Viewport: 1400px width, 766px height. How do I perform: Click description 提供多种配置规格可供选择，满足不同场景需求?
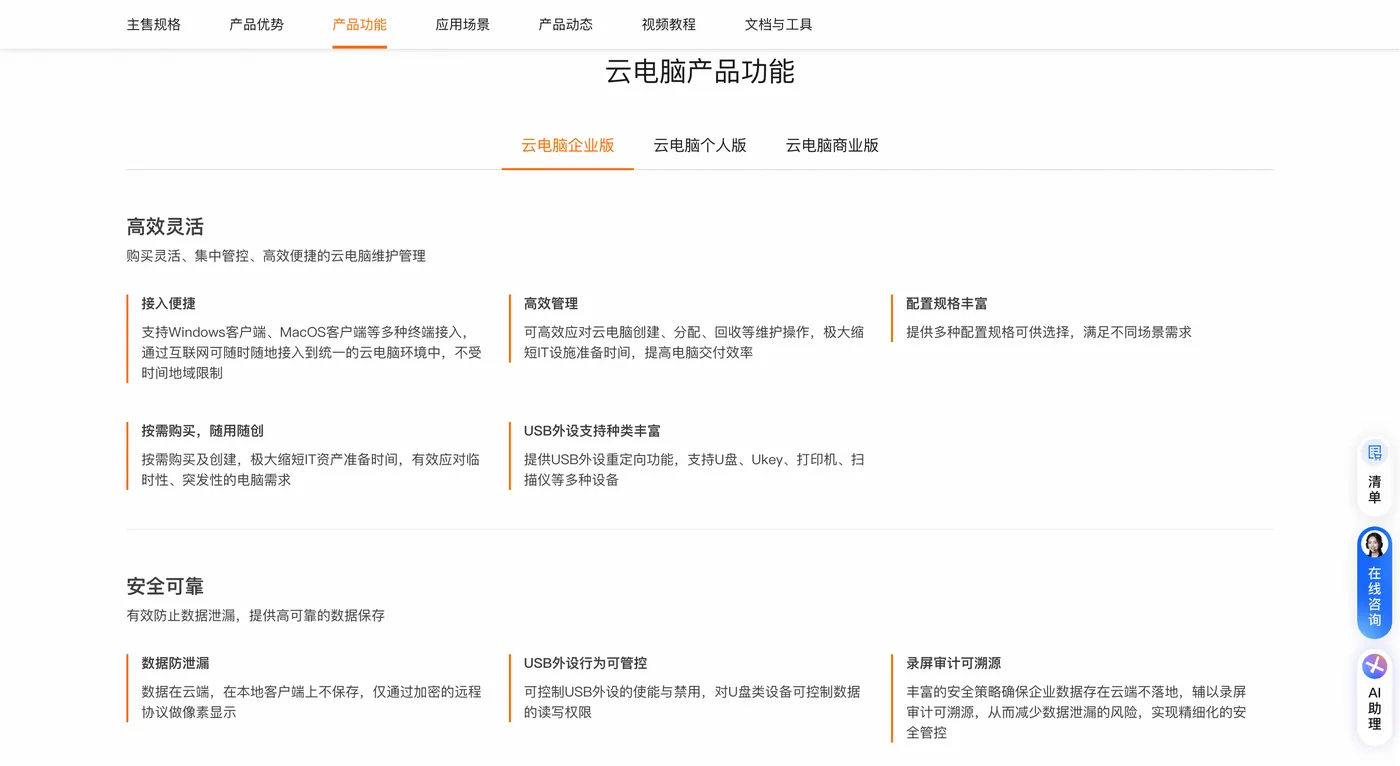(1049, 332)
